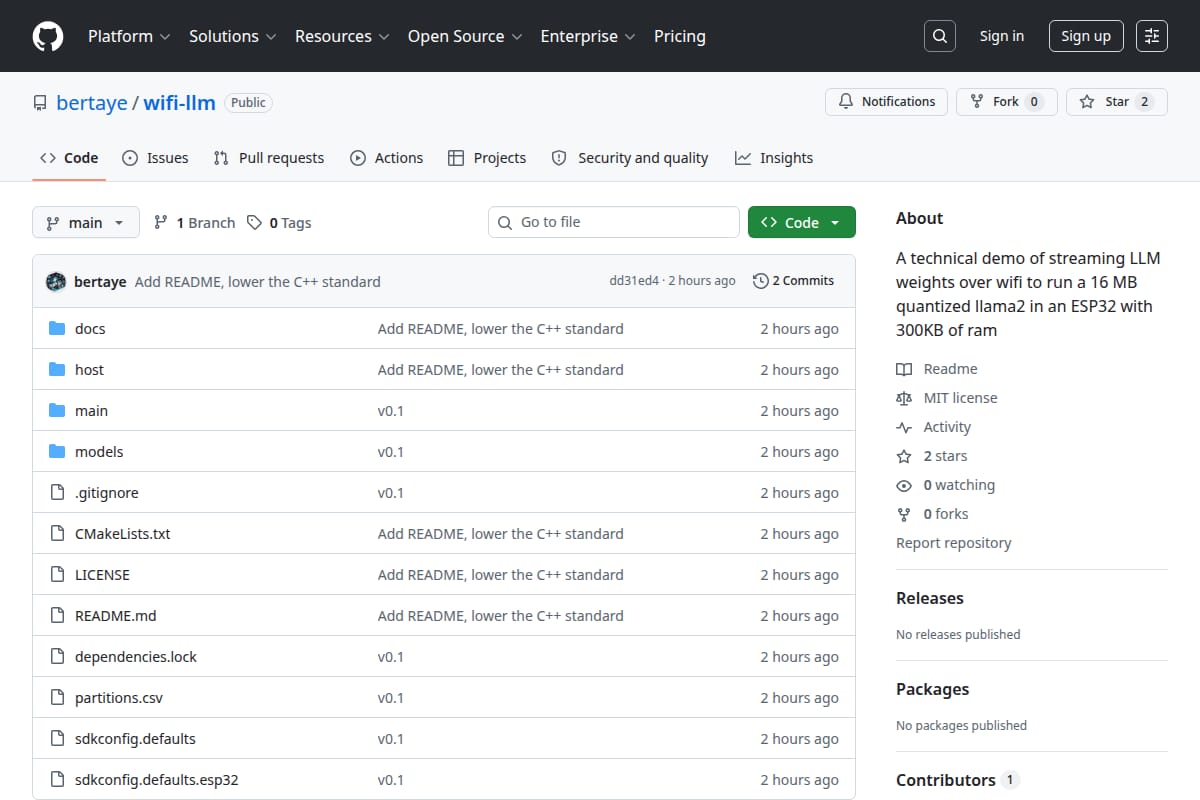Viewport: 1200px width, 800px height.
Task: Click the bell icon in Notifications button
Action: [x=846, y=102]
